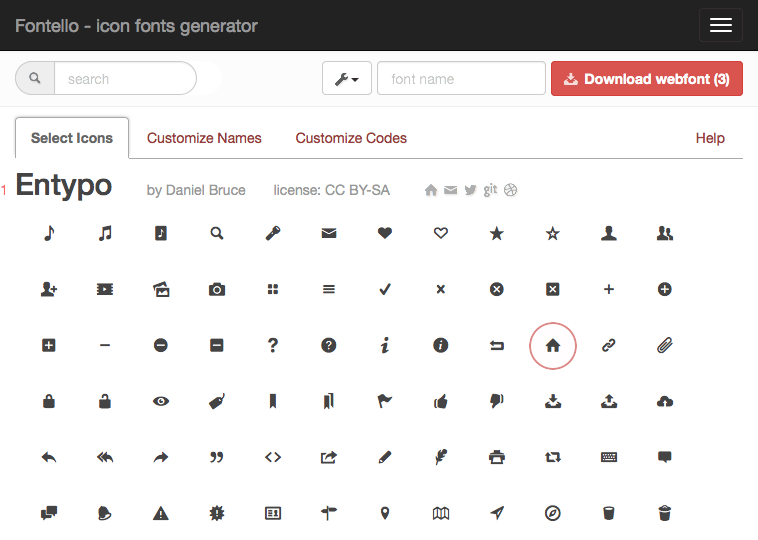
Task: Switch to Select Icons tab
Action: click(x=72, y=138)
